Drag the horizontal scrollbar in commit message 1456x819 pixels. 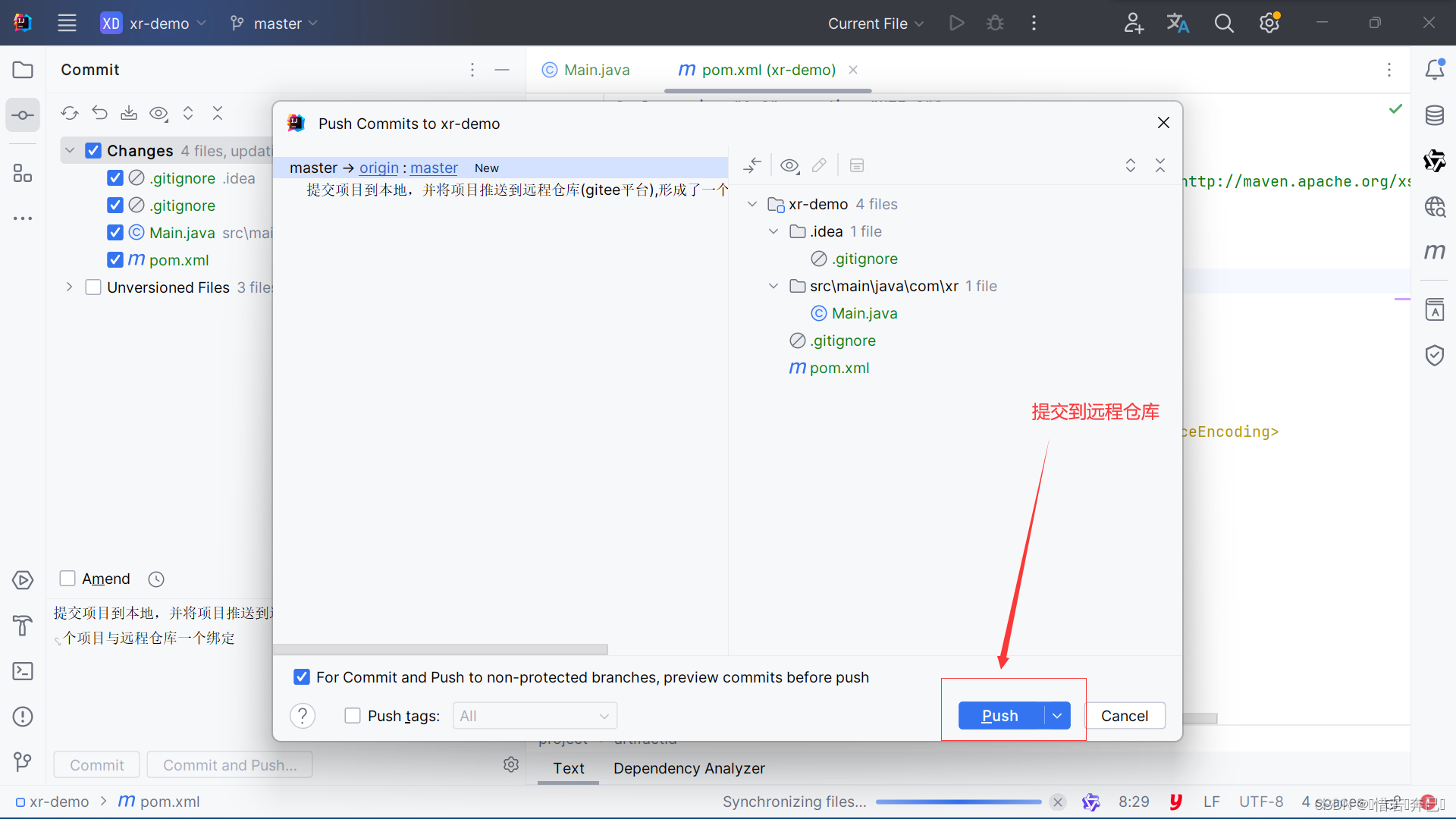[447, 649]
